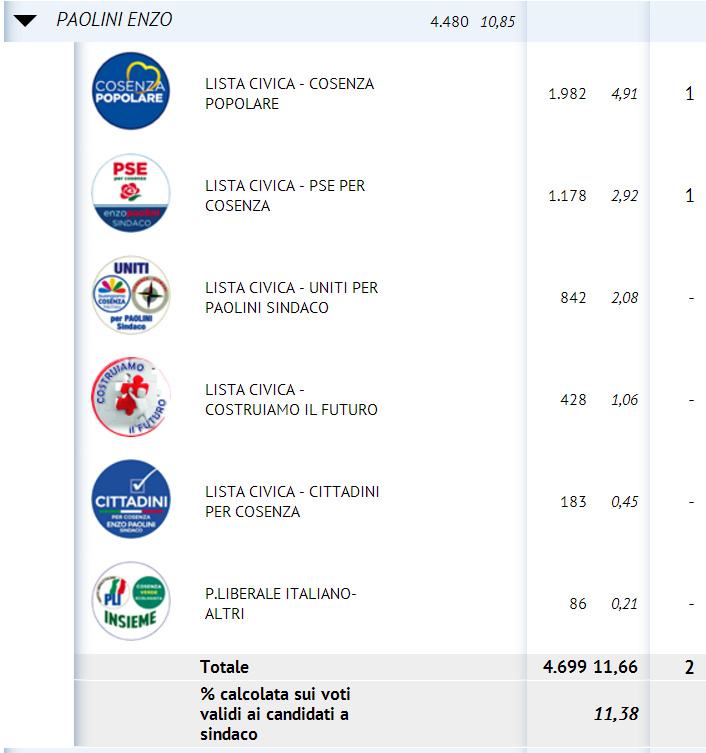Click the total votes value 4.699
Screen dimensions: 706x753
point(566,667)
